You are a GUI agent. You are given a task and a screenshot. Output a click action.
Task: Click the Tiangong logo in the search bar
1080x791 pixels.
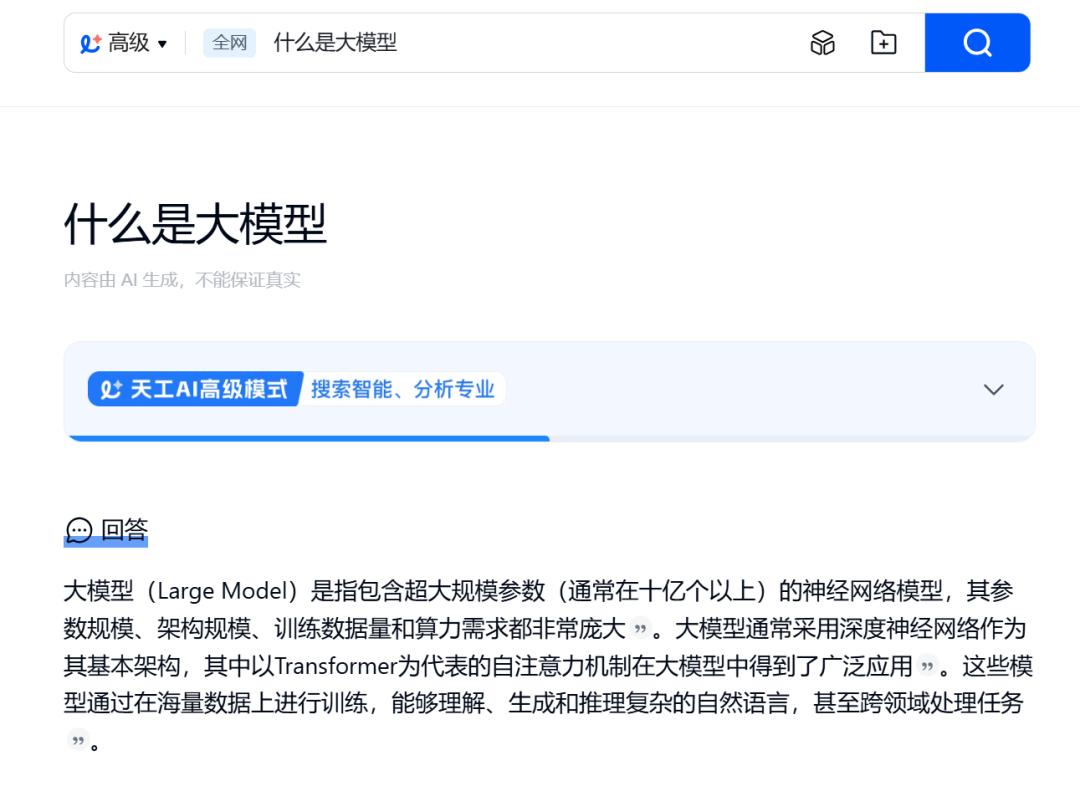(x=91, y=43)
